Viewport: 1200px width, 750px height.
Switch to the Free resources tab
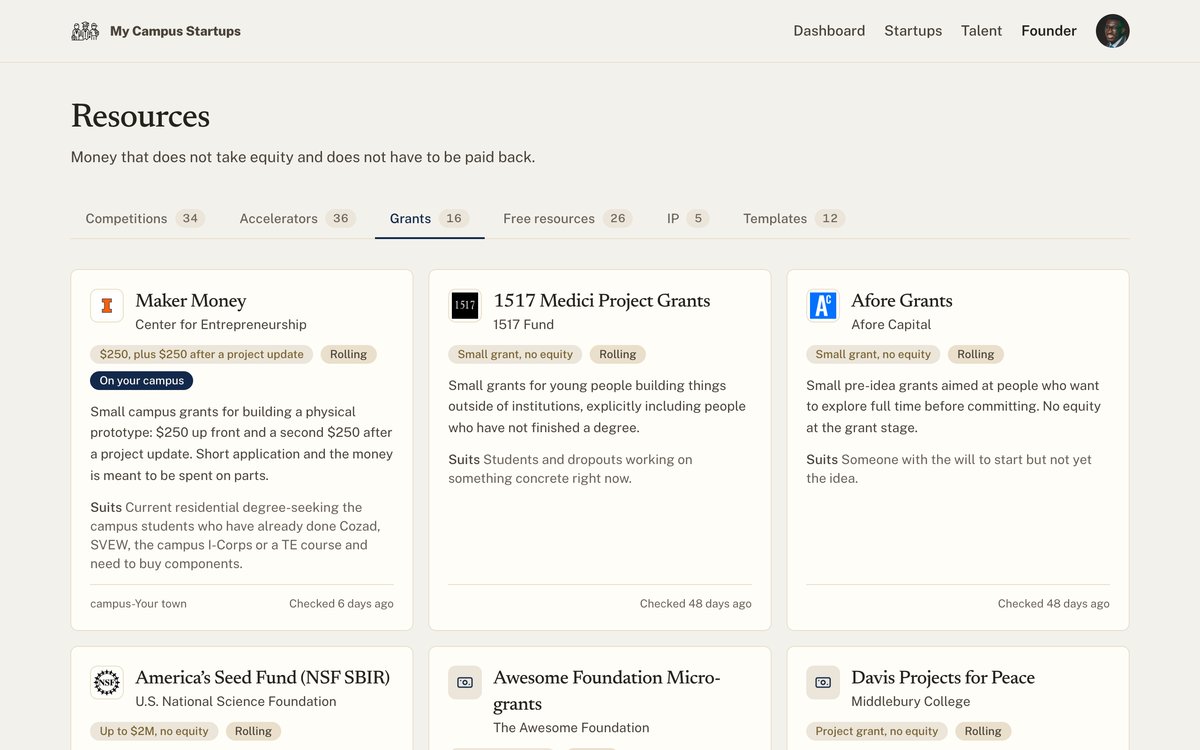click(568, 218)
